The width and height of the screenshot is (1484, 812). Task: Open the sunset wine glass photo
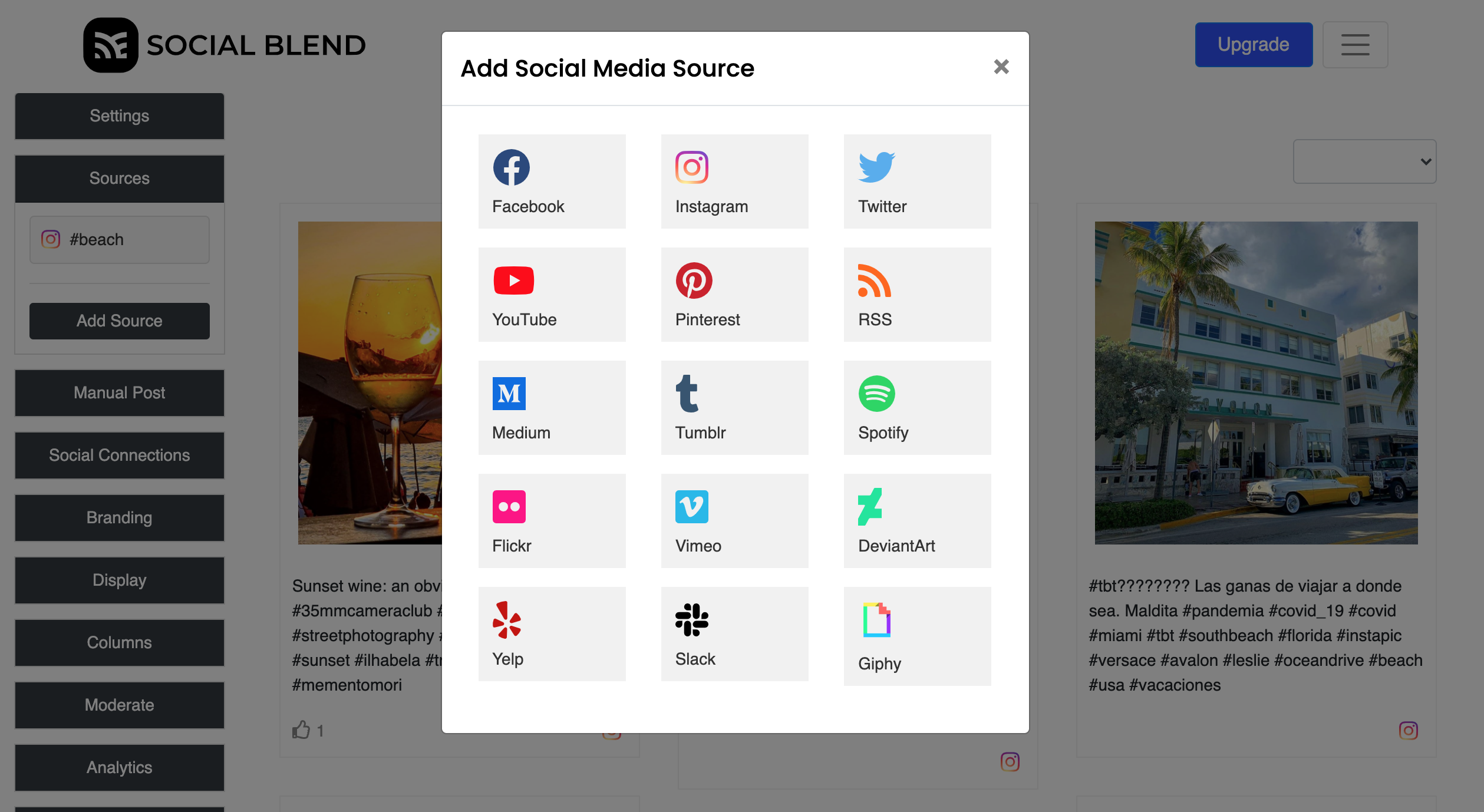(370, 383)
